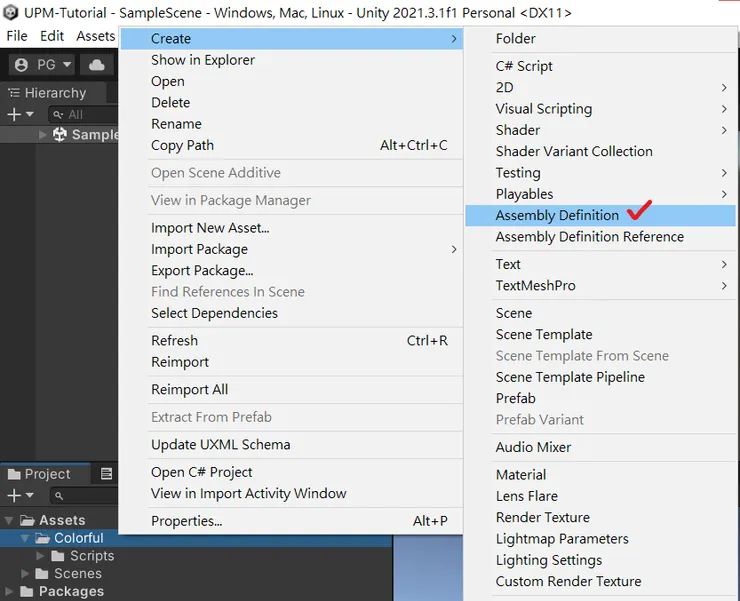Create a Render Texture

tap(600, 517)
